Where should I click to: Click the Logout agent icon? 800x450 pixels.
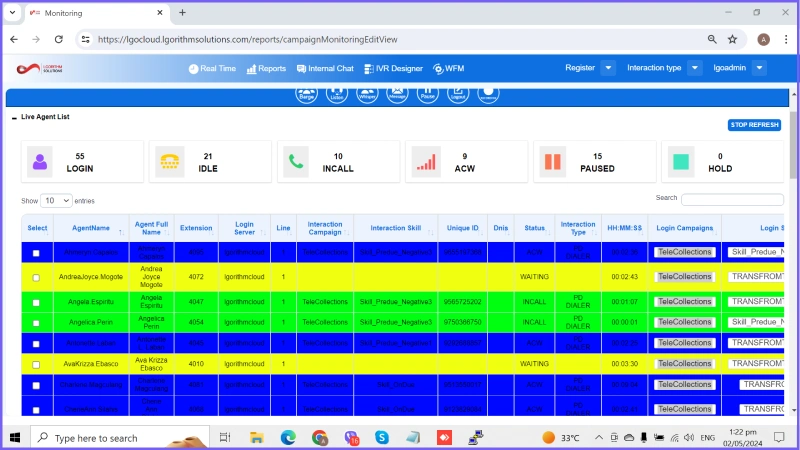(x=458, y=94)
